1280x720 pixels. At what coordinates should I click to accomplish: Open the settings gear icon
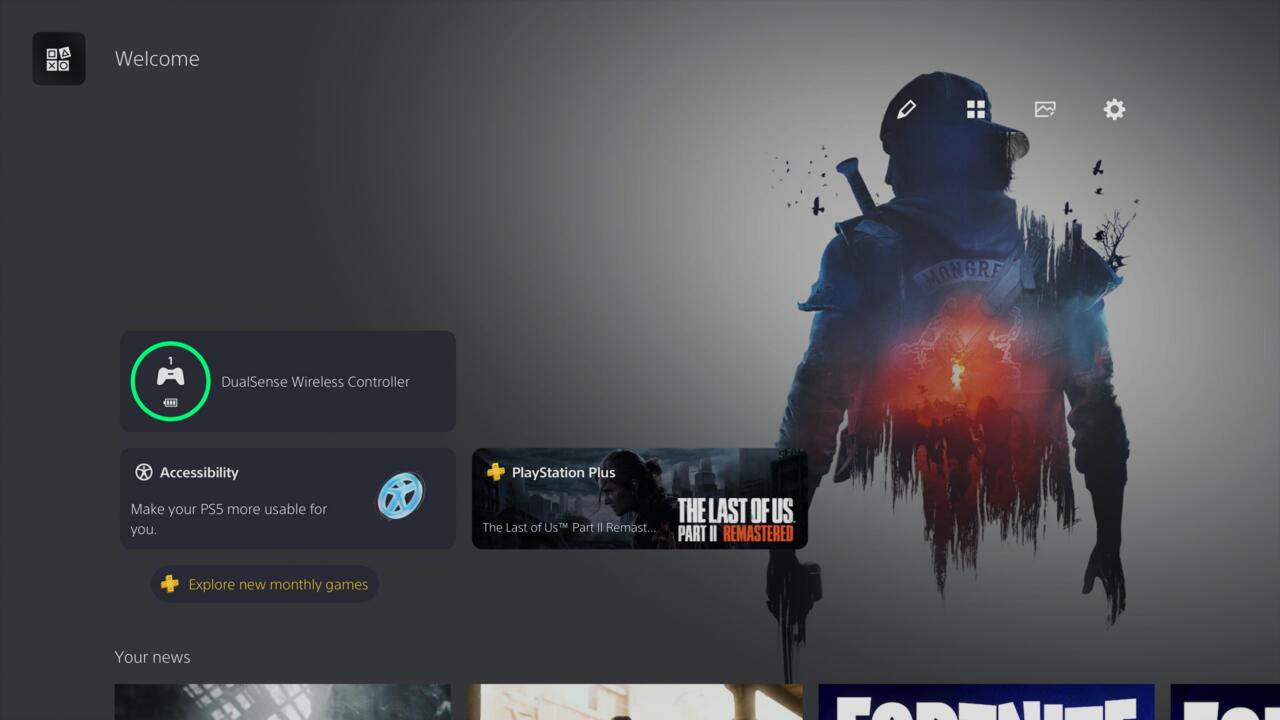point(1114,110)
